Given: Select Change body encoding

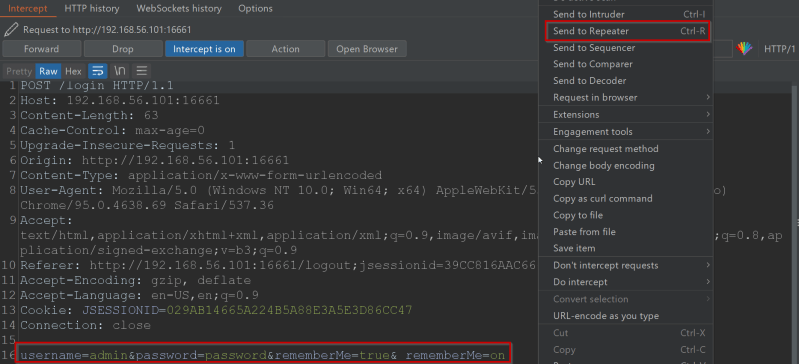Looking at the screenshot, I should tap(626, 166).
